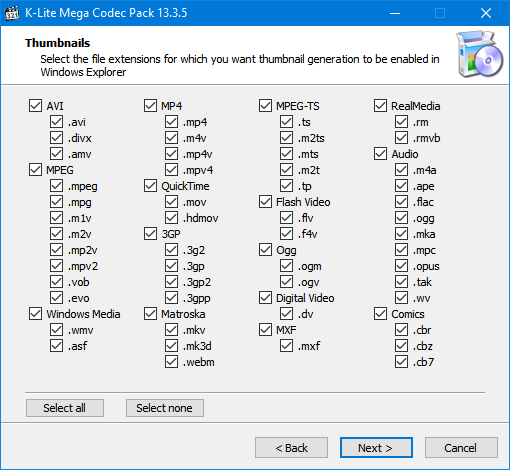Uncheck the .evo extension
510x470 pixels.
(x=56, y=298)
